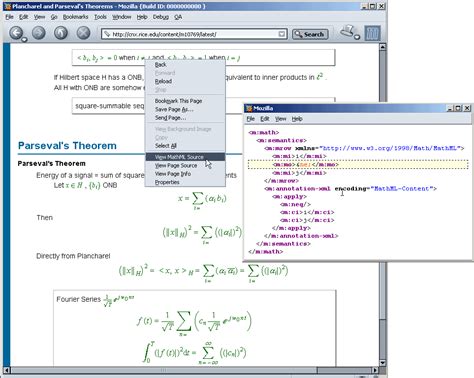
Task: Choose Reload in the context menu
Action: [x=185, y=81]
